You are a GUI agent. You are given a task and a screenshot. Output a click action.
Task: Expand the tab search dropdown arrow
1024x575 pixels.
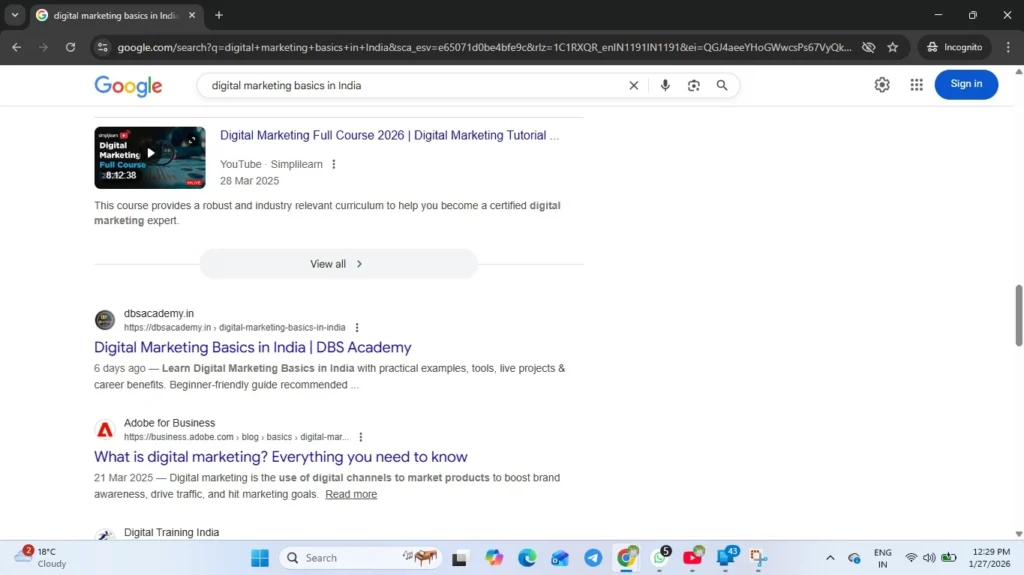(x=15, y=15)
